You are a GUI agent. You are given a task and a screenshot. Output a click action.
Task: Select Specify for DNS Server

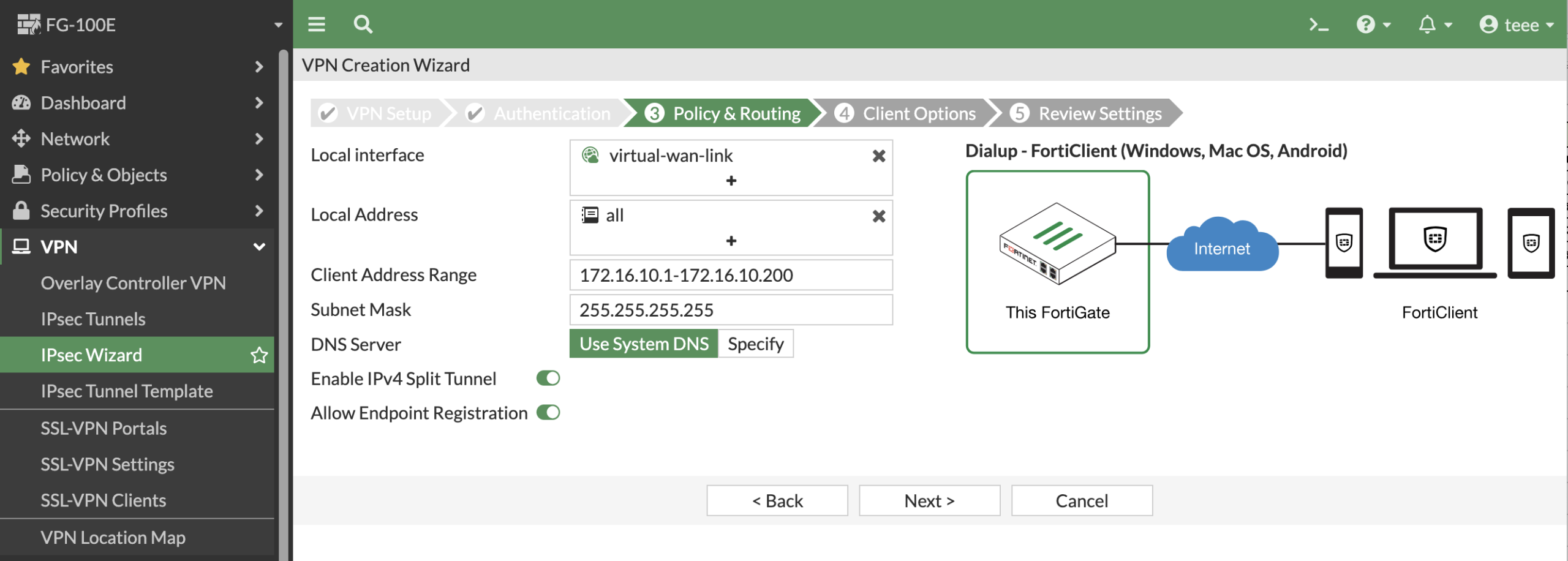coord(755,344)
